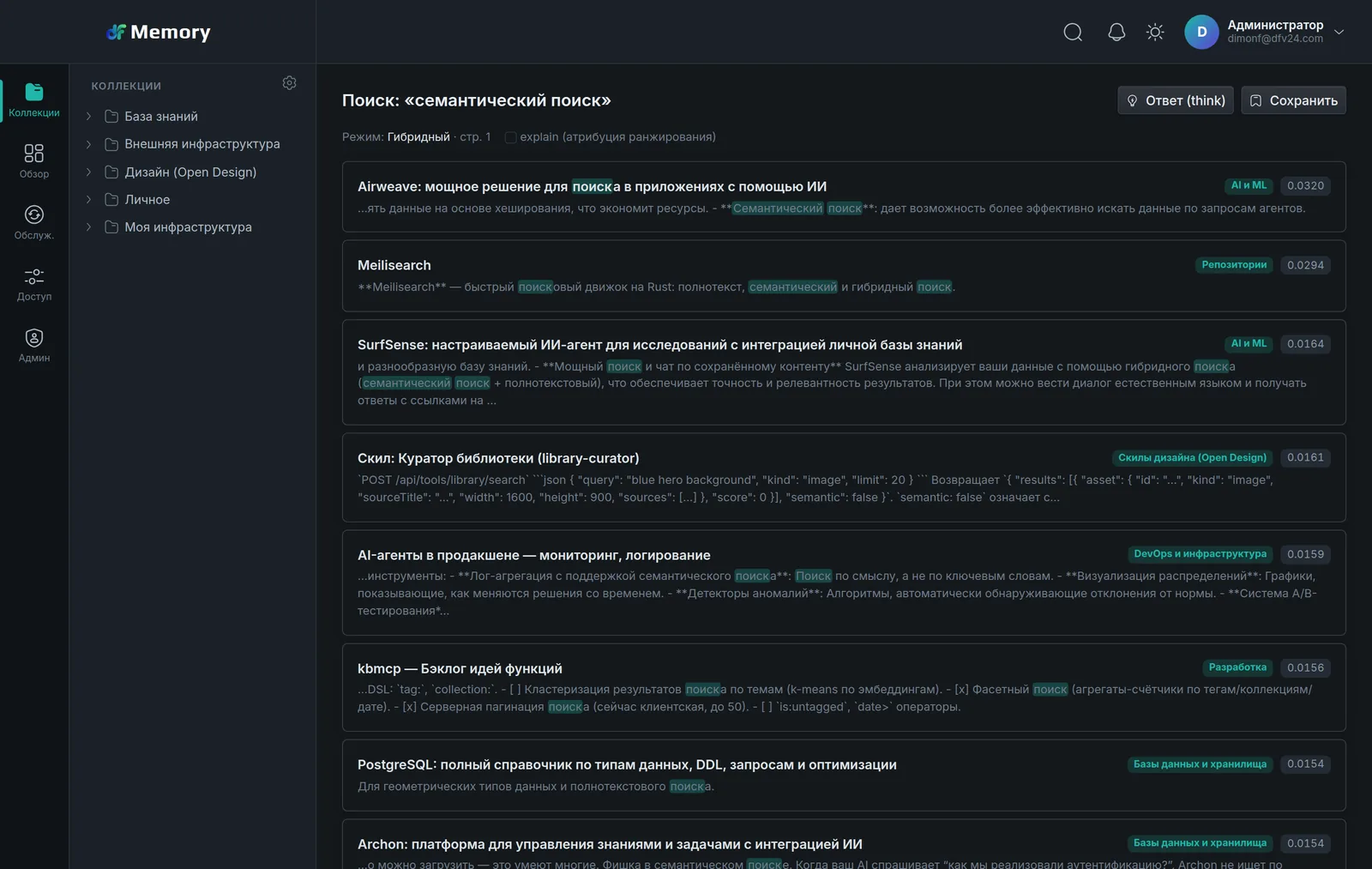Select Коллекции in the sidebar
This screenshot has height=869, width=1372.
[34, 100]
